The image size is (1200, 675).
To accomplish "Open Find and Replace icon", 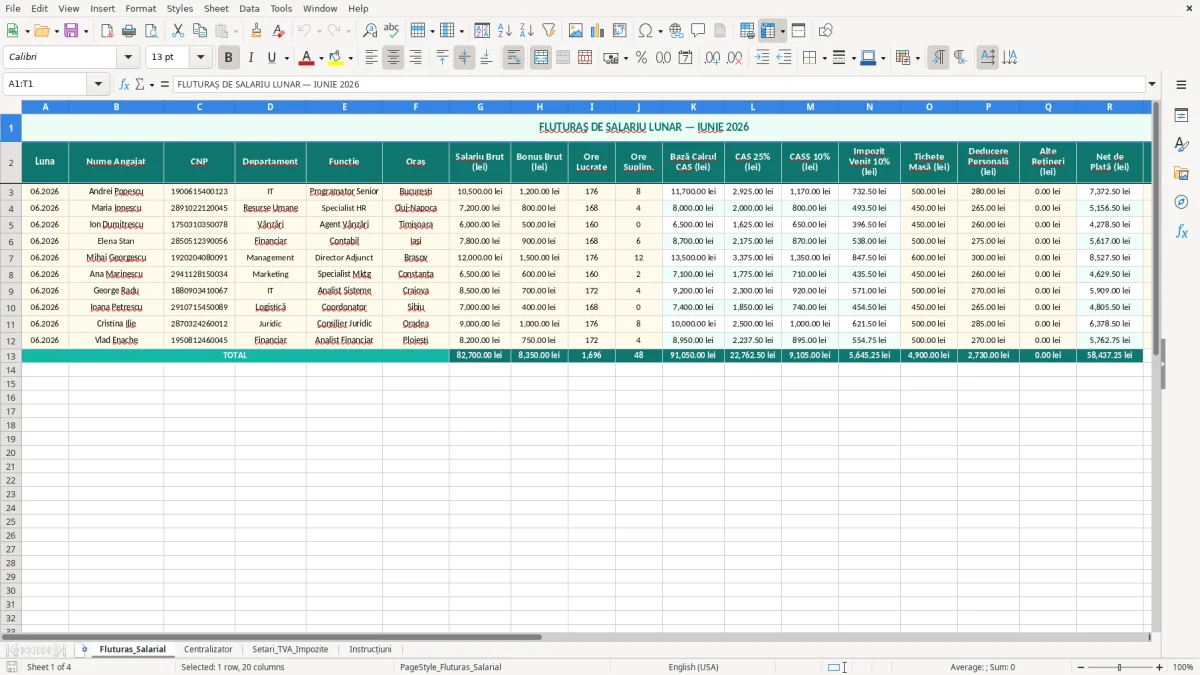I will pyautogui.click(x=370, y=31).
